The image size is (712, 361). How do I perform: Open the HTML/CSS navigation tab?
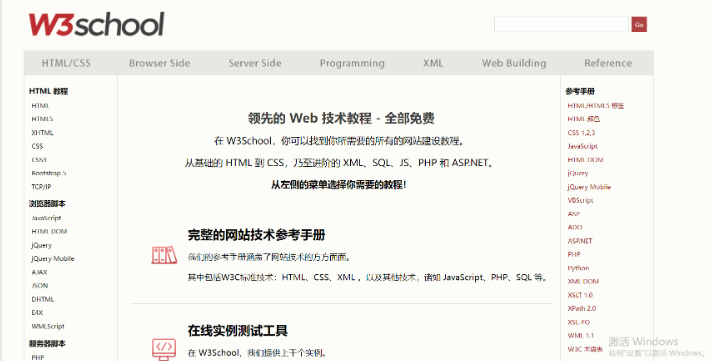tap(66, 63)
